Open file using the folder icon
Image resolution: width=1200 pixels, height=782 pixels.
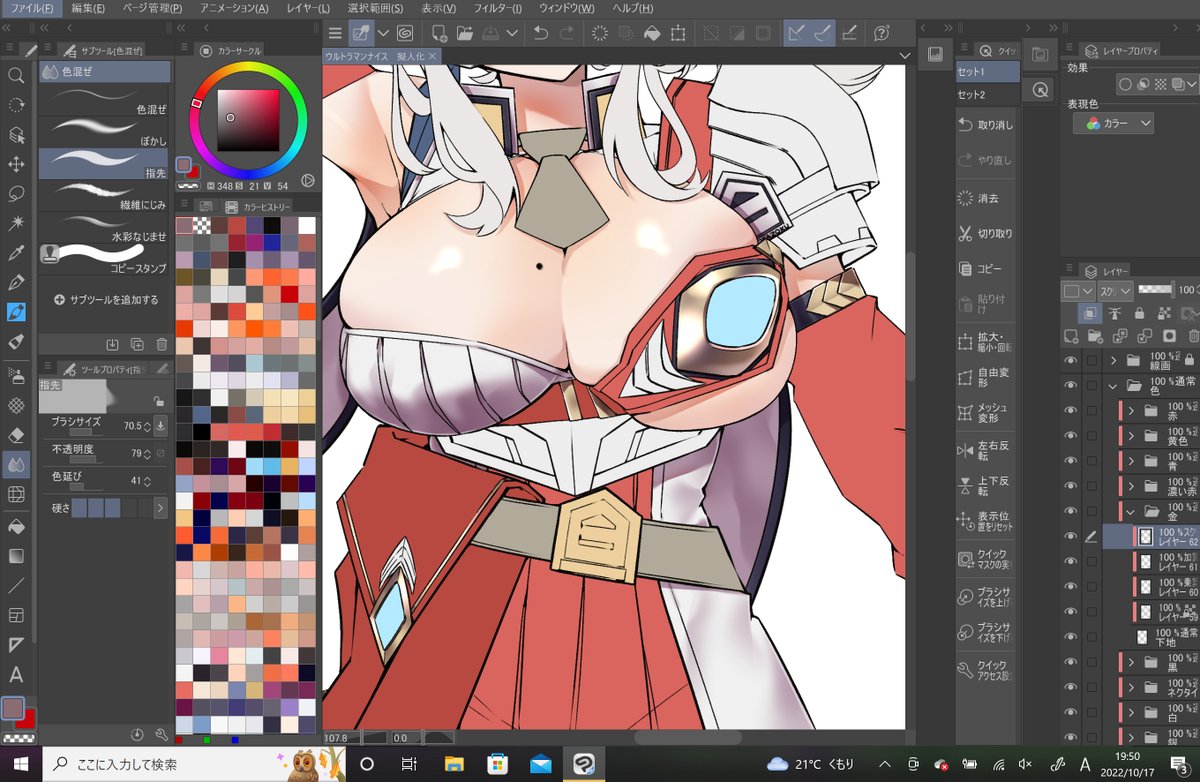[x=464, y=33]
